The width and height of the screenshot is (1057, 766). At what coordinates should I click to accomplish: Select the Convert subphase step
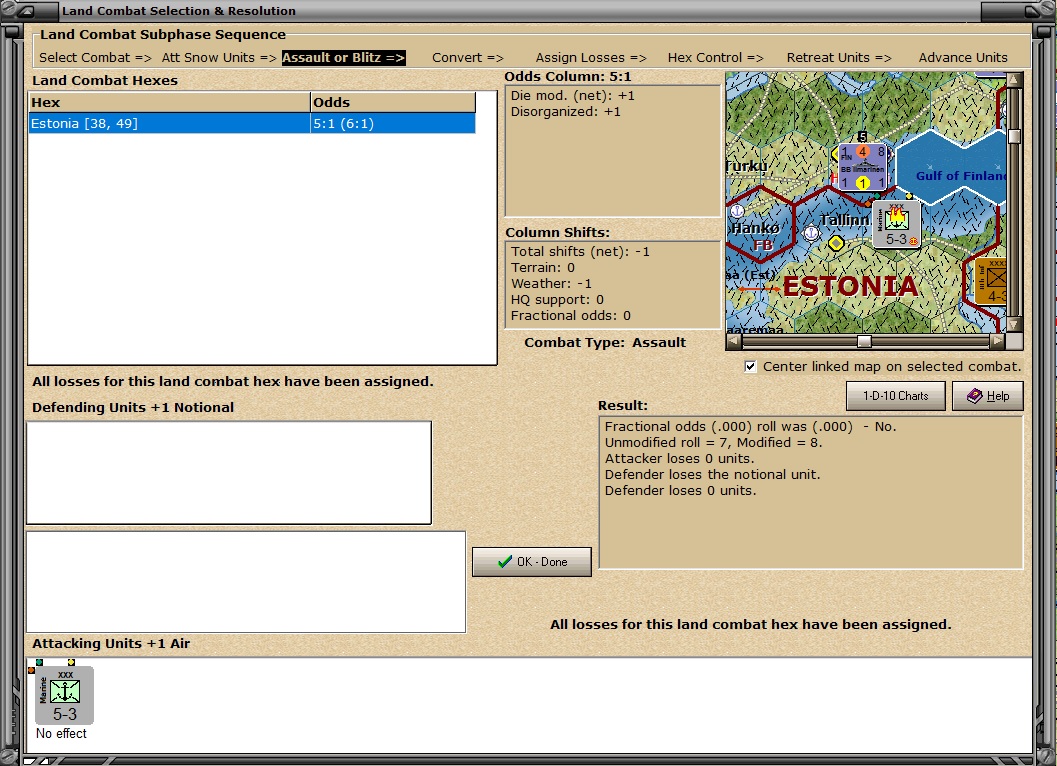[x=468, y=58]
